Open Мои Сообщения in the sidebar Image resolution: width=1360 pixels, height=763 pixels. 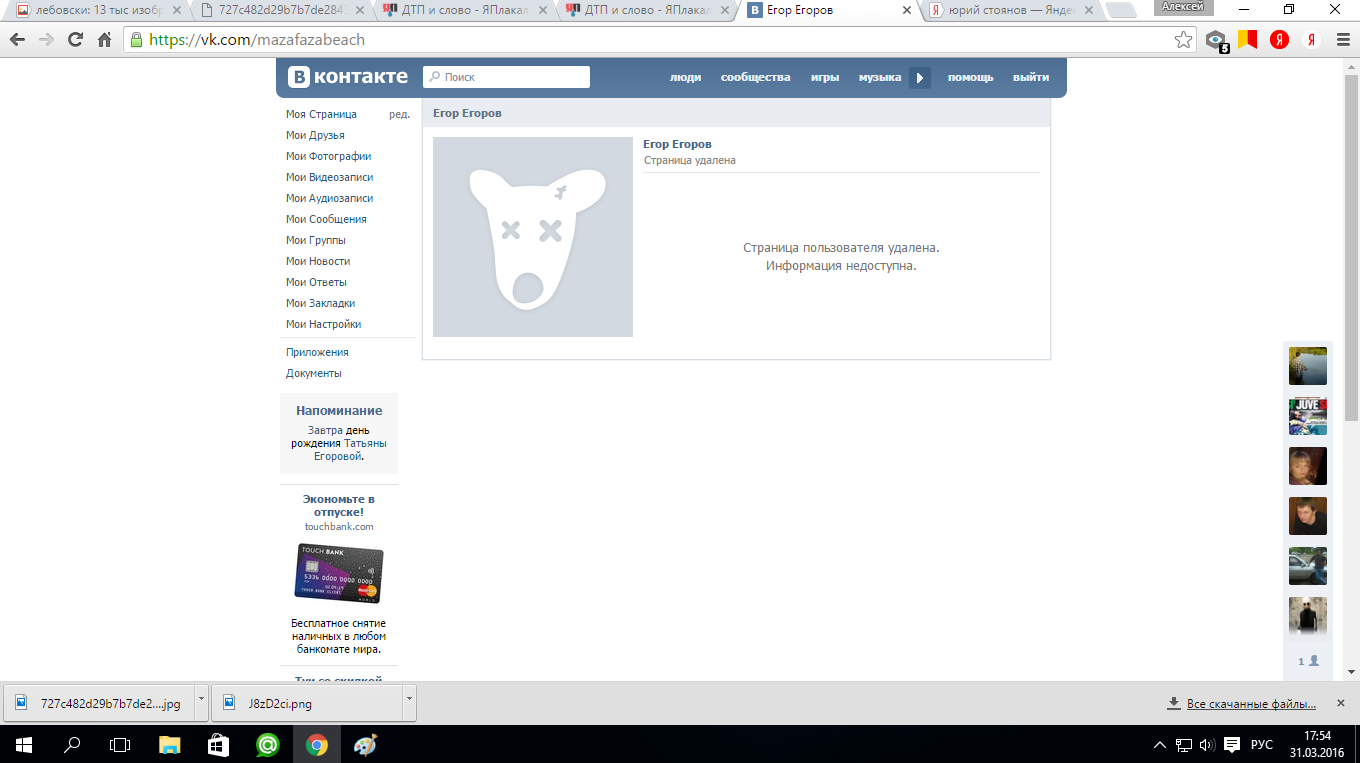coord(326,219)
